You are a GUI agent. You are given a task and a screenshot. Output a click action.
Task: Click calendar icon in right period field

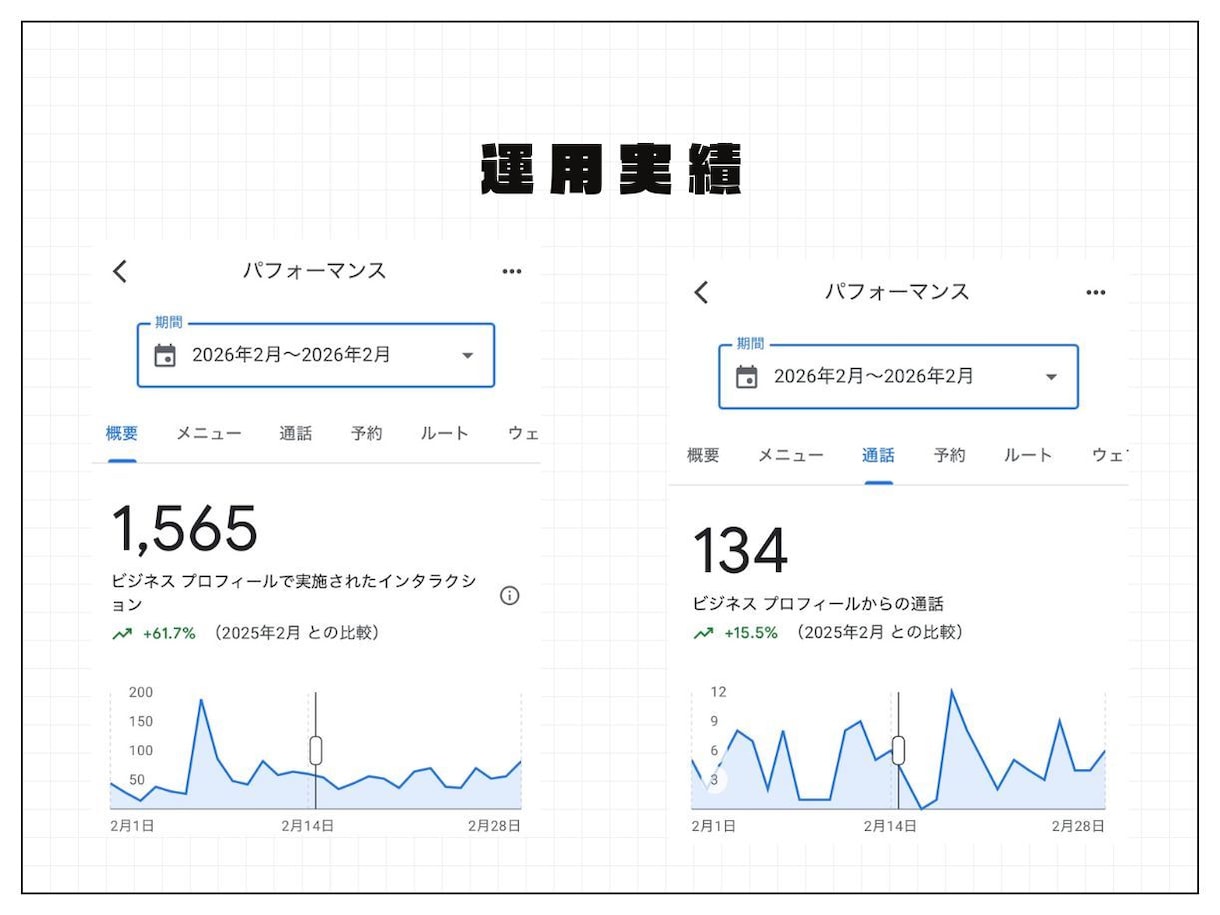(x=746, y=377)
